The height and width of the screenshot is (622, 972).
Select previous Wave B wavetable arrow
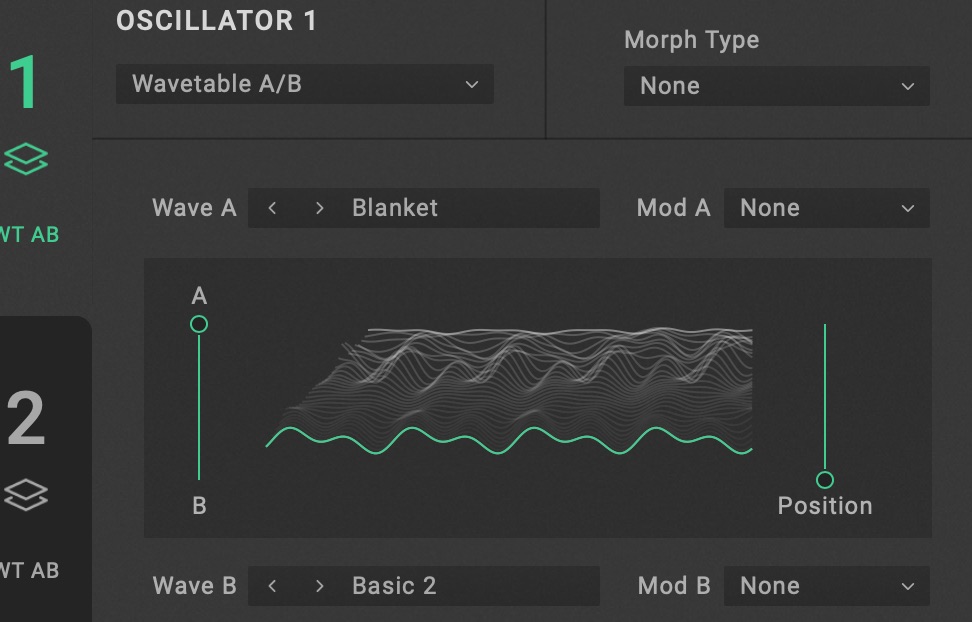pos(272,586)
